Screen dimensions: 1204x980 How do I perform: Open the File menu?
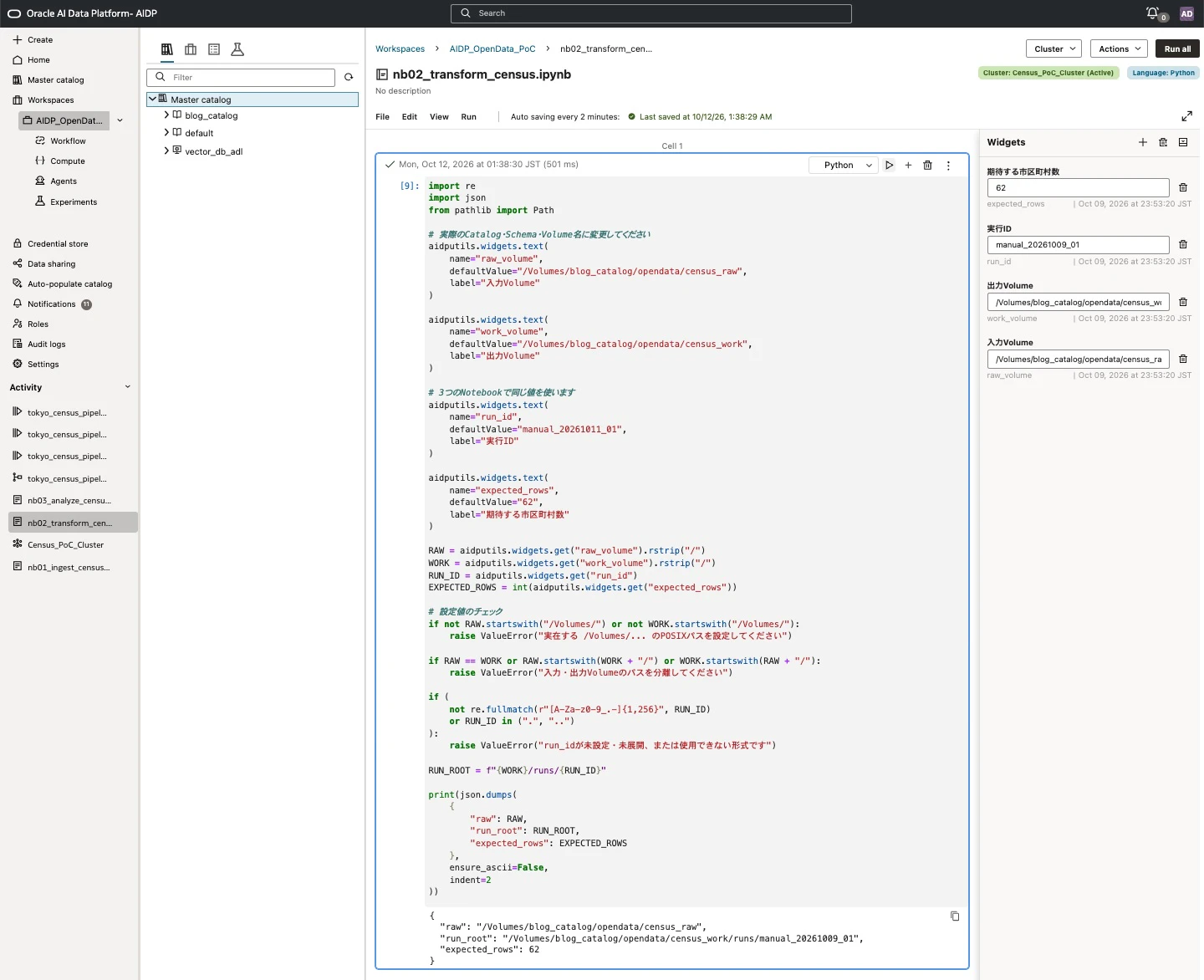pyautogui.click(x=382, y=117)
